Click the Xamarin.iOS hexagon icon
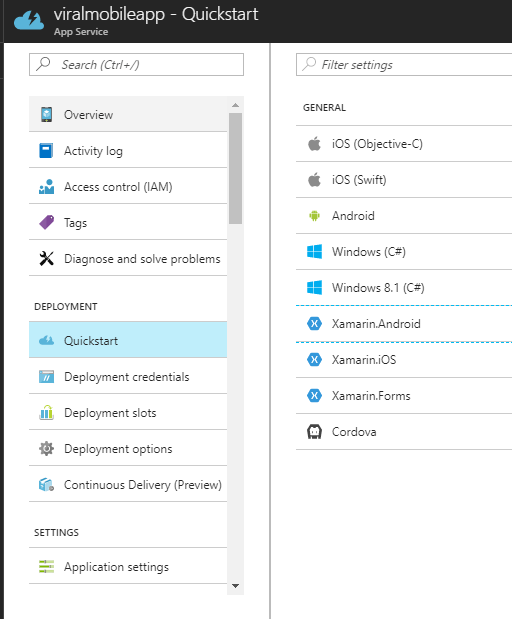512x619 pixels. pos(314,360)
